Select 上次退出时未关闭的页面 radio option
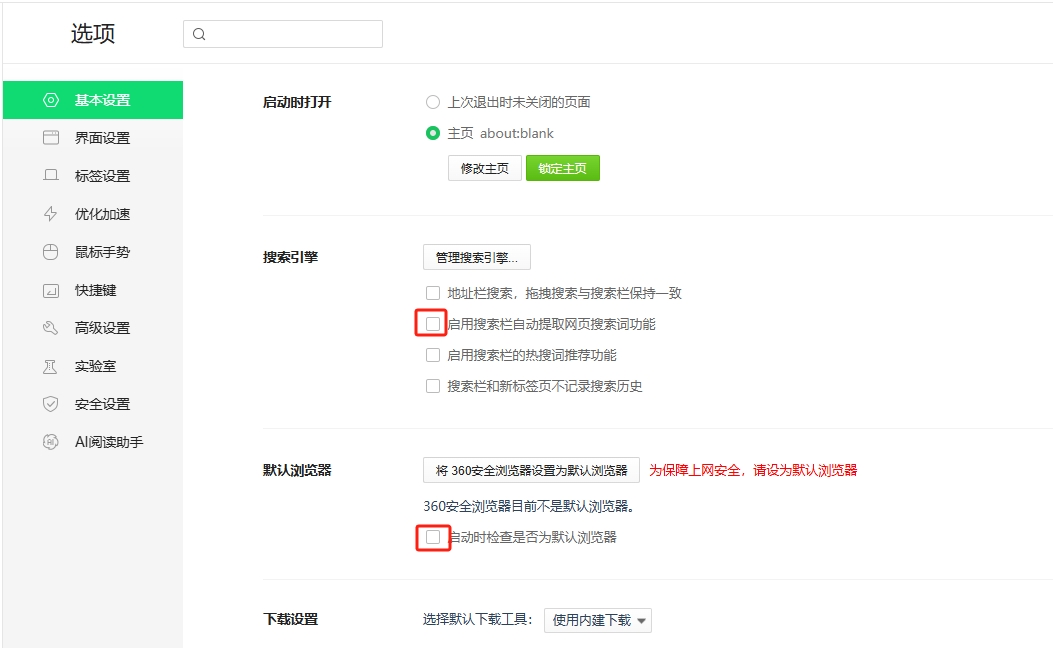 [x=433, y=102]
